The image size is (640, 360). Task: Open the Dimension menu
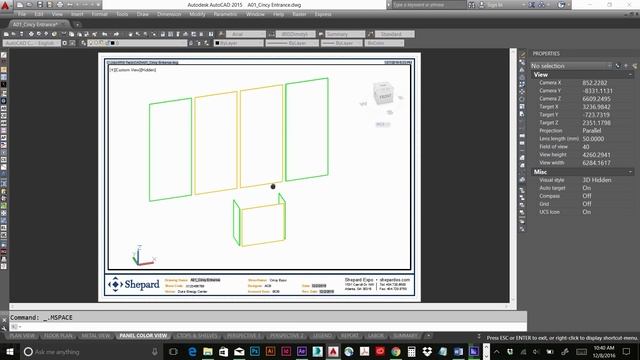pyautogui.click(x=169, y=14)
